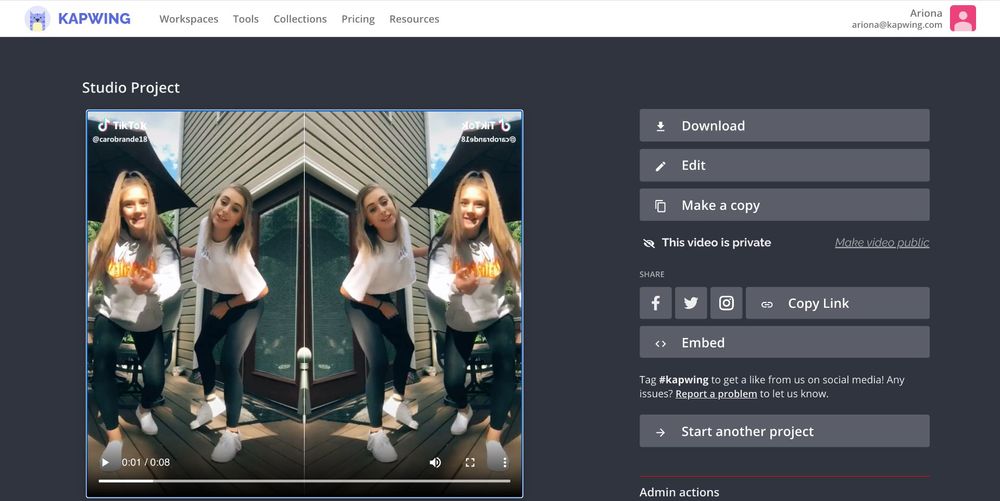Open the video more options menu
The width and height of the screenshot is (1000, 501).
(x=504, y=462)
